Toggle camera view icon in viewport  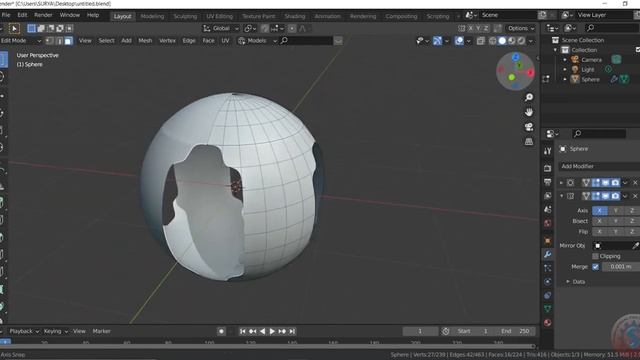529,127
